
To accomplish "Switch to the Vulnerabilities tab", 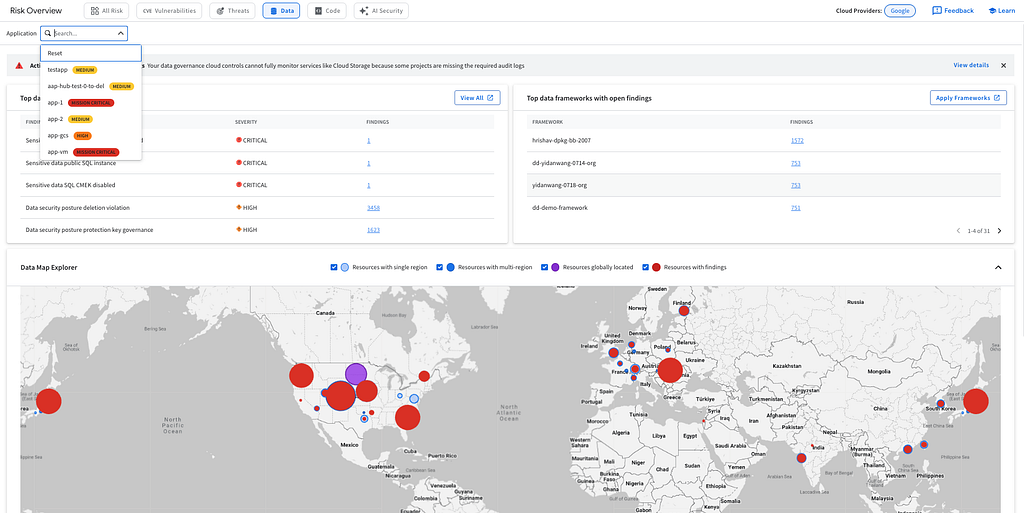I will (x=169, y=10).
